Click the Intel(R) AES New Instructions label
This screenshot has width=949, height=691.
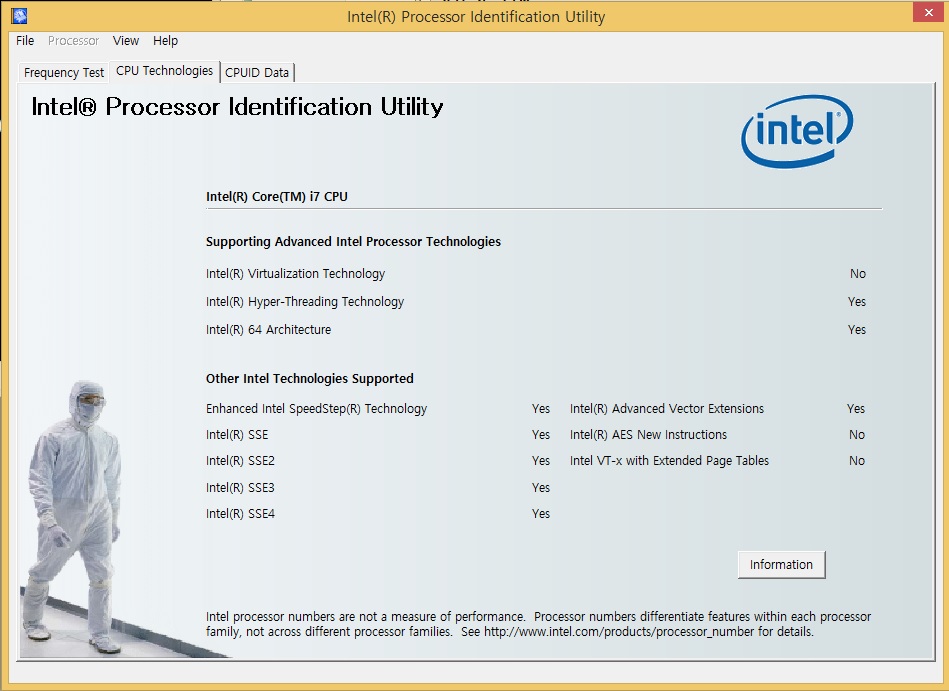tap(648, 434)
